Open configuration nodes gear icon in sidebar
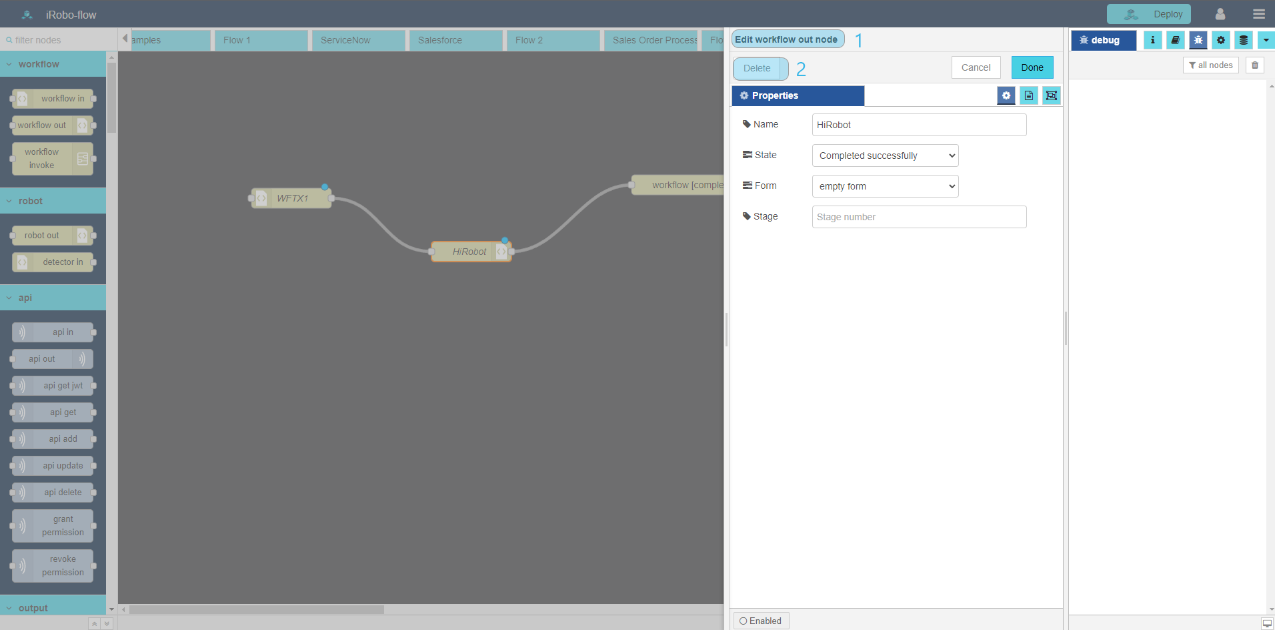The width and height of the screenshot is (1275, 630). coord(1220,40)
